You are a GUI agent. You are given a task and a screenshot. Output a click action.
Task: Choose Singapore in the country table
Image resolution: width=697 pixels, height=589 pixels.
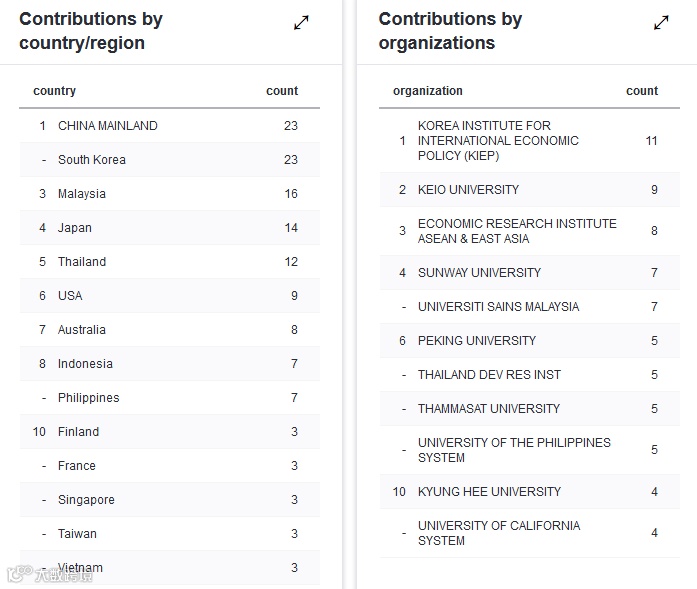[170, 500]
